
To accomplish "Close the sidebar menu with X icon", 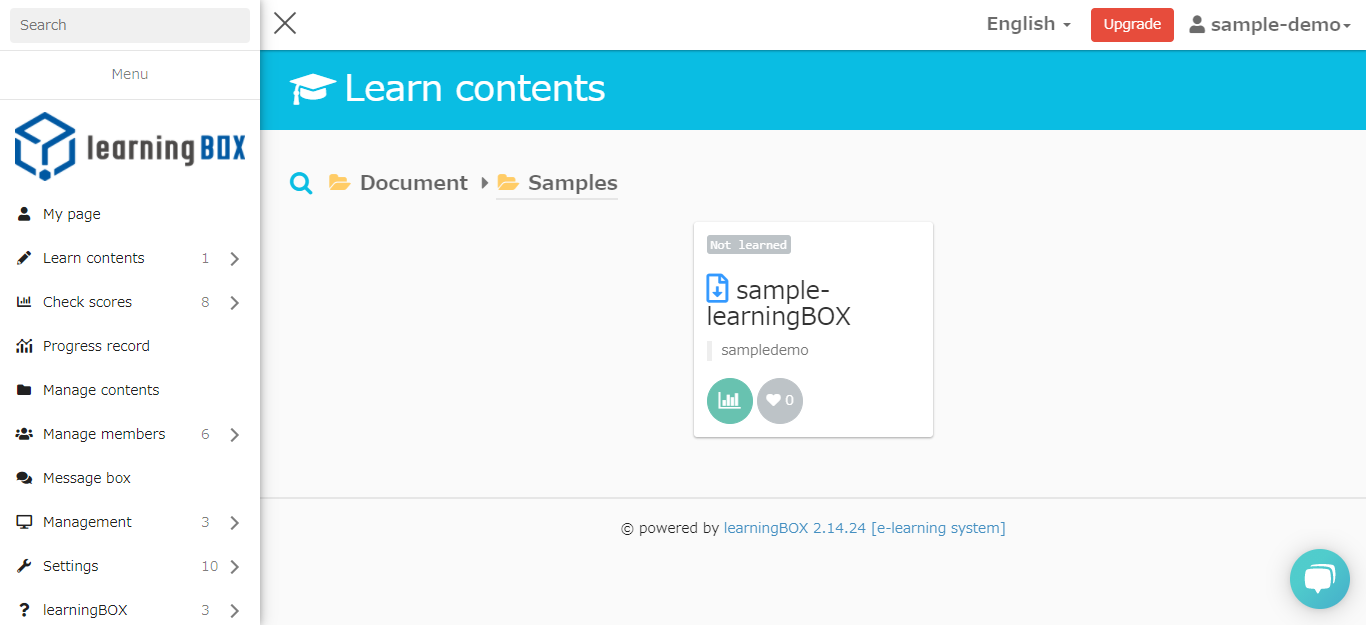I will click(285, 24).
